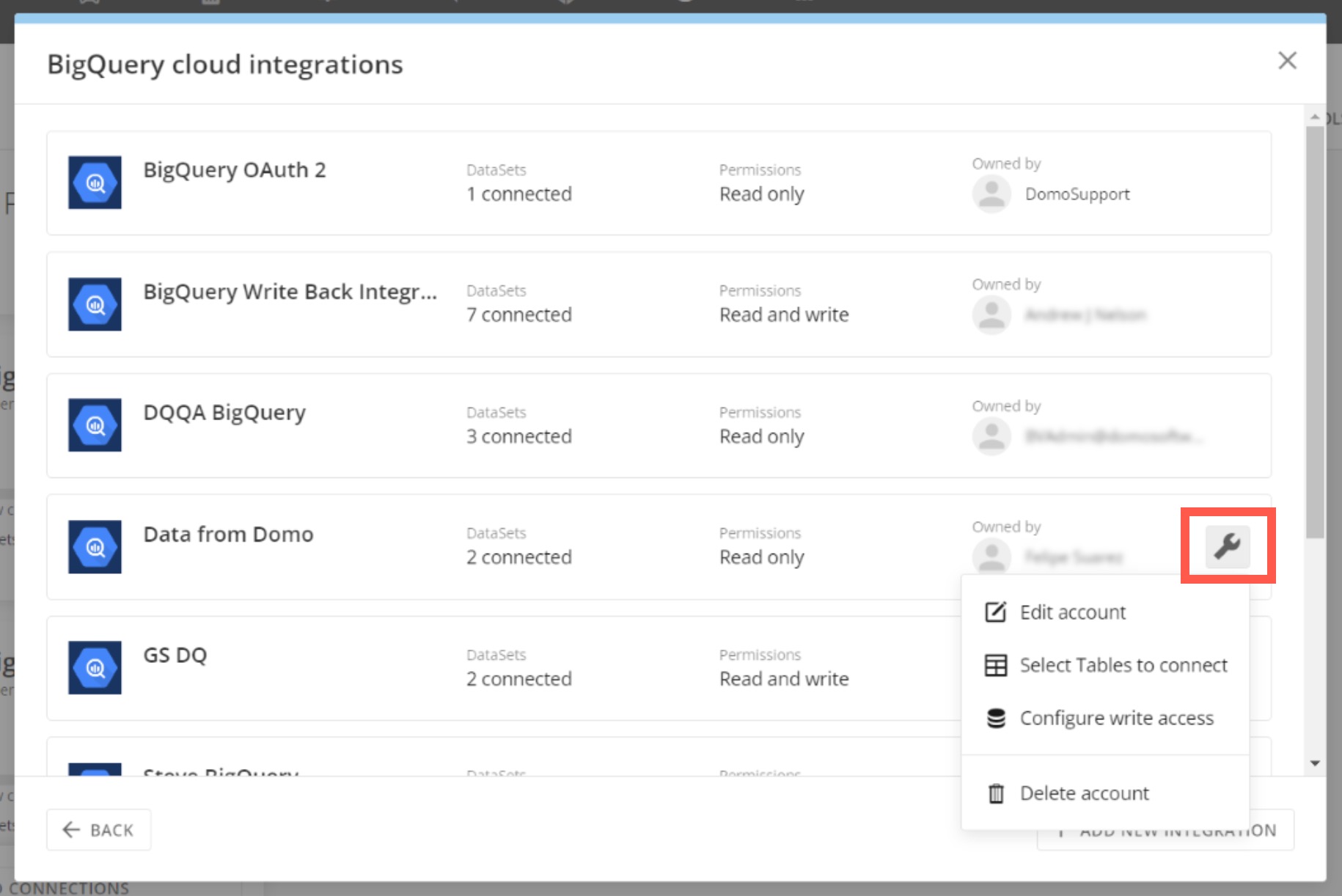The image size is (1342, 896).
Task: Choose Delete account from the menu
Action: [x=1083, y=793]
